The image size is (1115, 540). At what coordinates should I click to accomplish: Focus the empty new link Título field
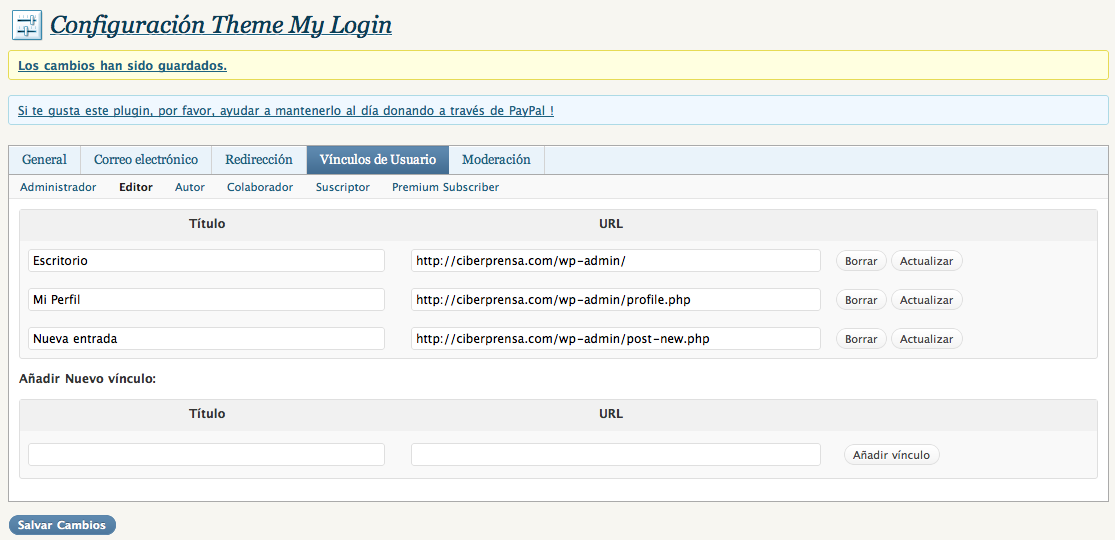[206, 455]
